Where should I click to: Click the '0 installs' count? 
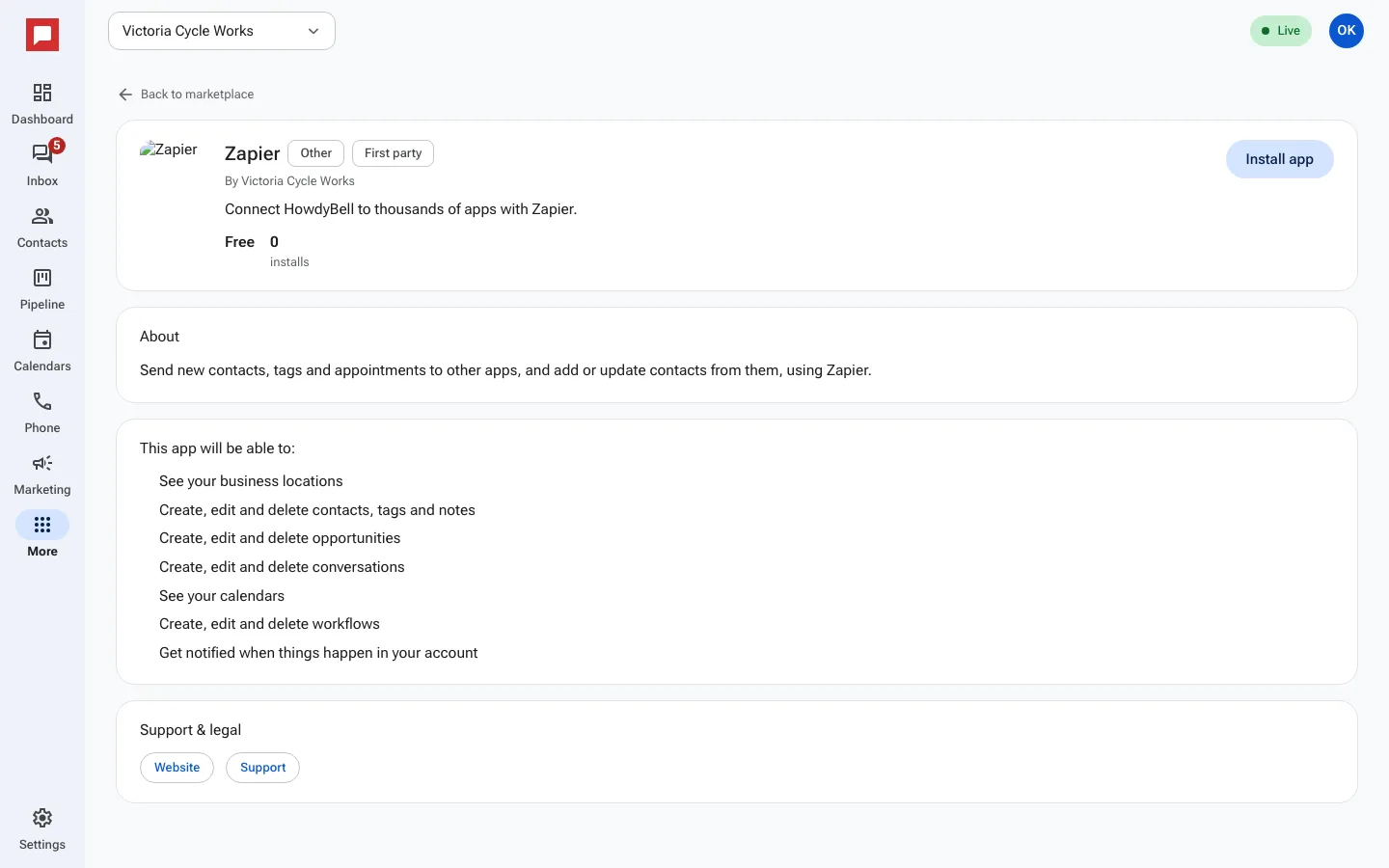(x=289, y=251)
